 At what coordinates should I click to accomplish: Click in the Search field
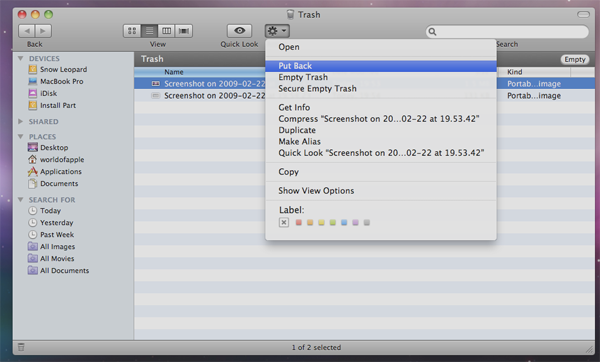click(x=507, y=32)
